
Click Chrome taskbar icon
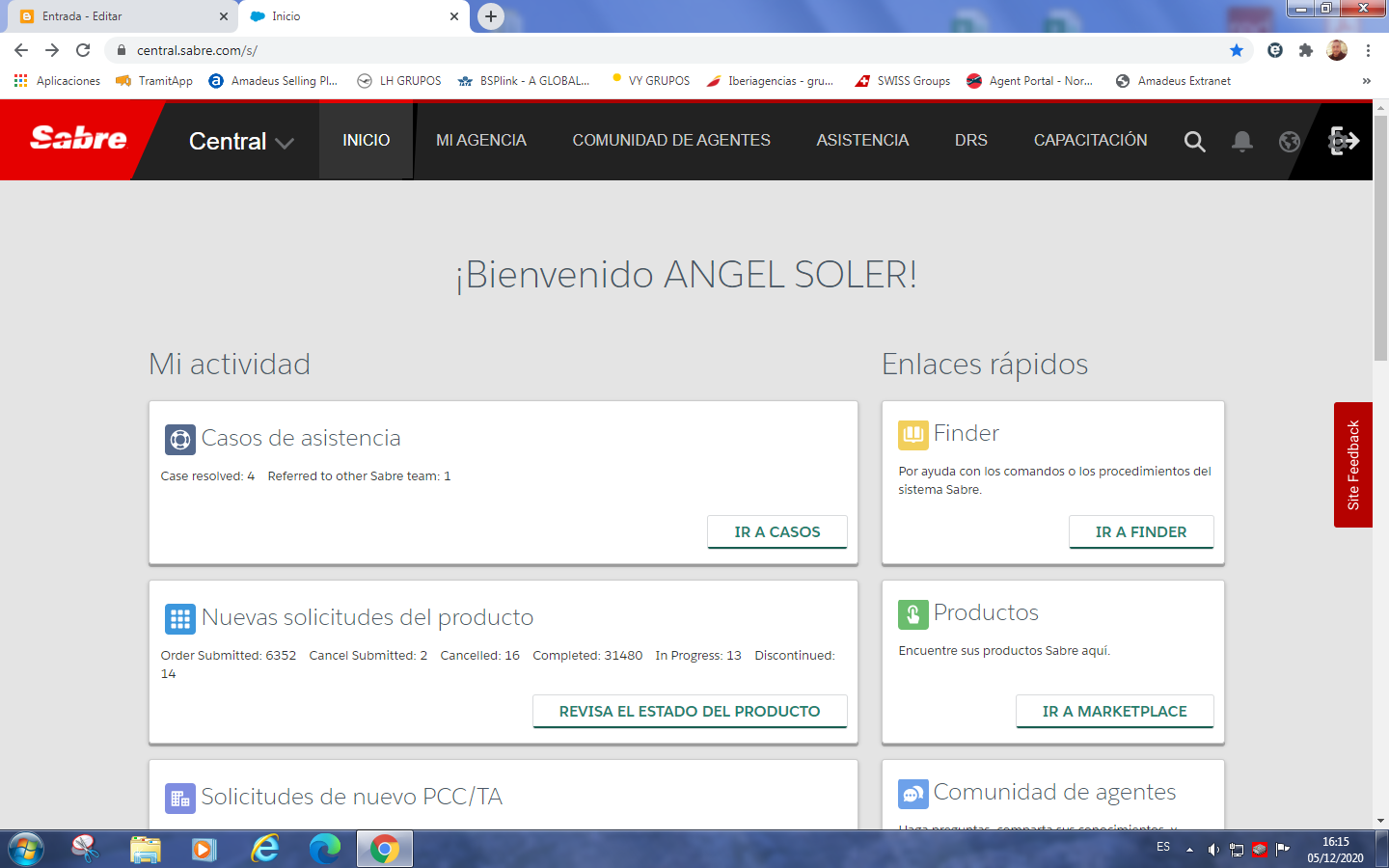(x=385, y=850)
